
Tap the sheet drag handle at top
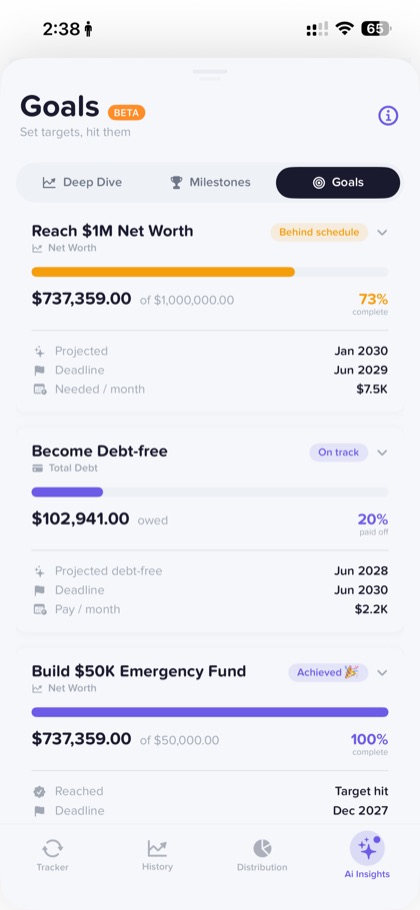210,74
